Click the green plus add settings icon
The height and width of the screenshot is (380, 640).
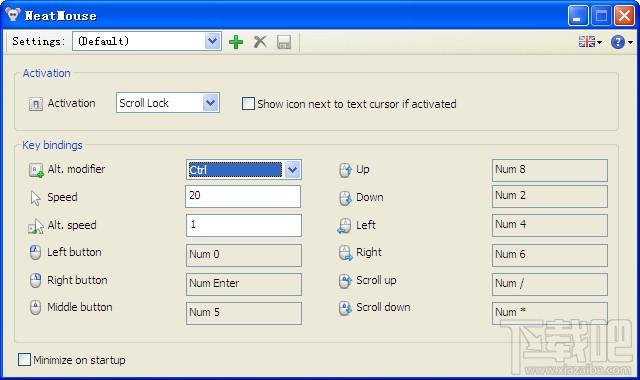(236, 42)
